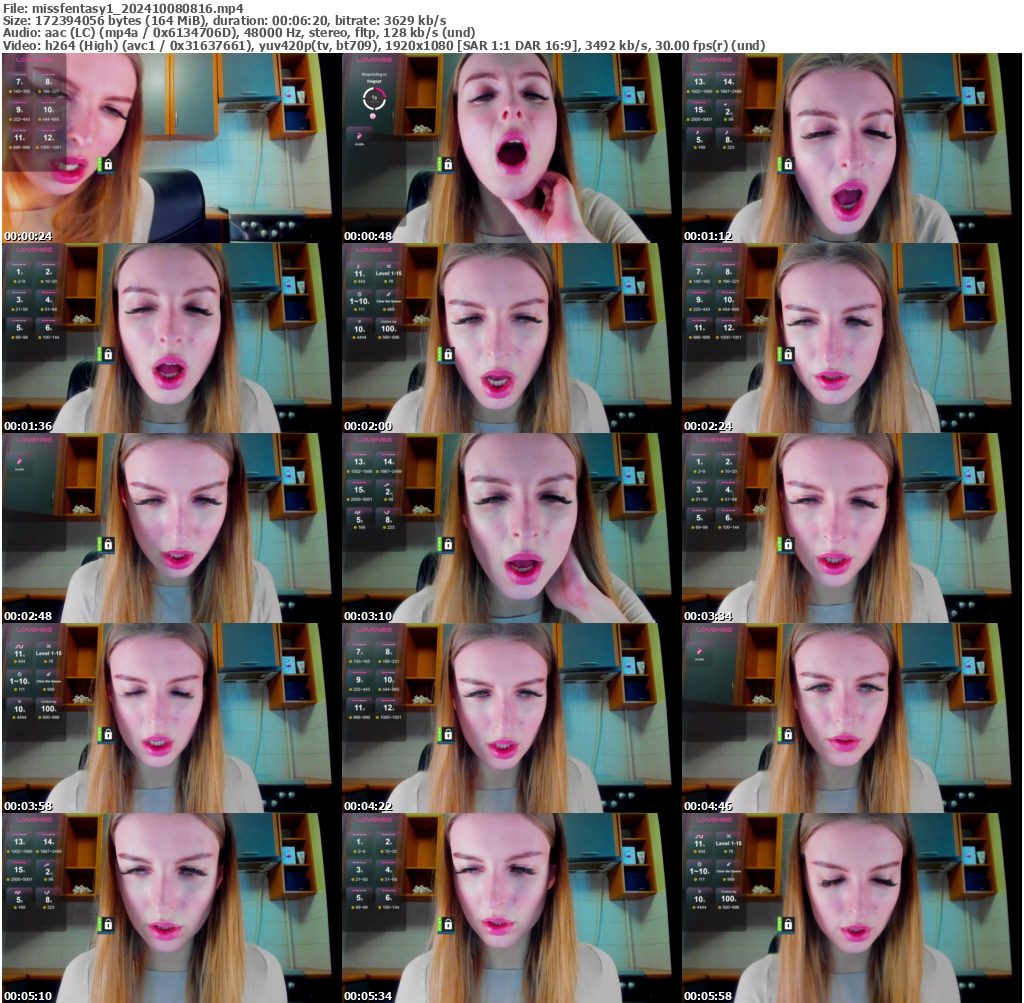Viewport: 1024px width, 1003px height.
Task: Click the gift icon on the 1~10 tile
Action: [358, 293]
